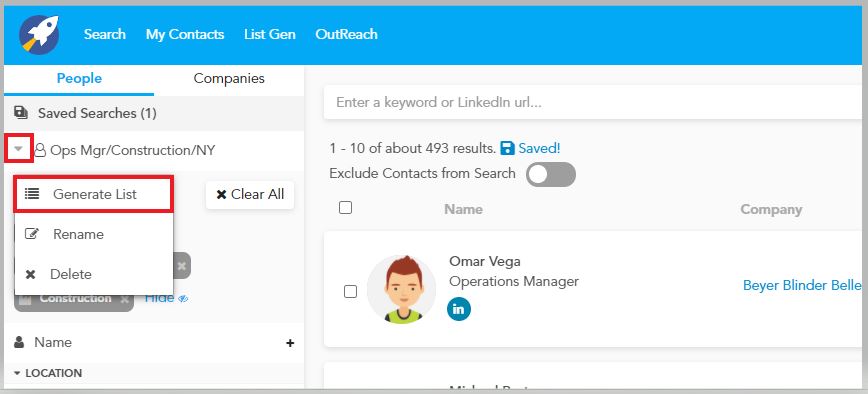The width and height of the screenshot is (868, 394).
Task: Open Omar Vega's LinkedIn profile icon
Action: click(x=459, y=309)
